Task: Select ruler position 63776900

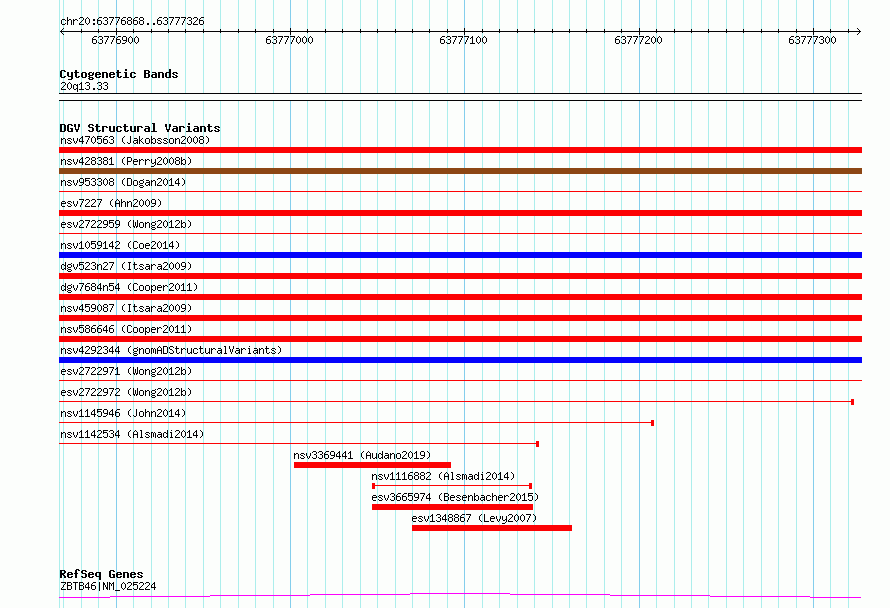Action: click(115, 40)
